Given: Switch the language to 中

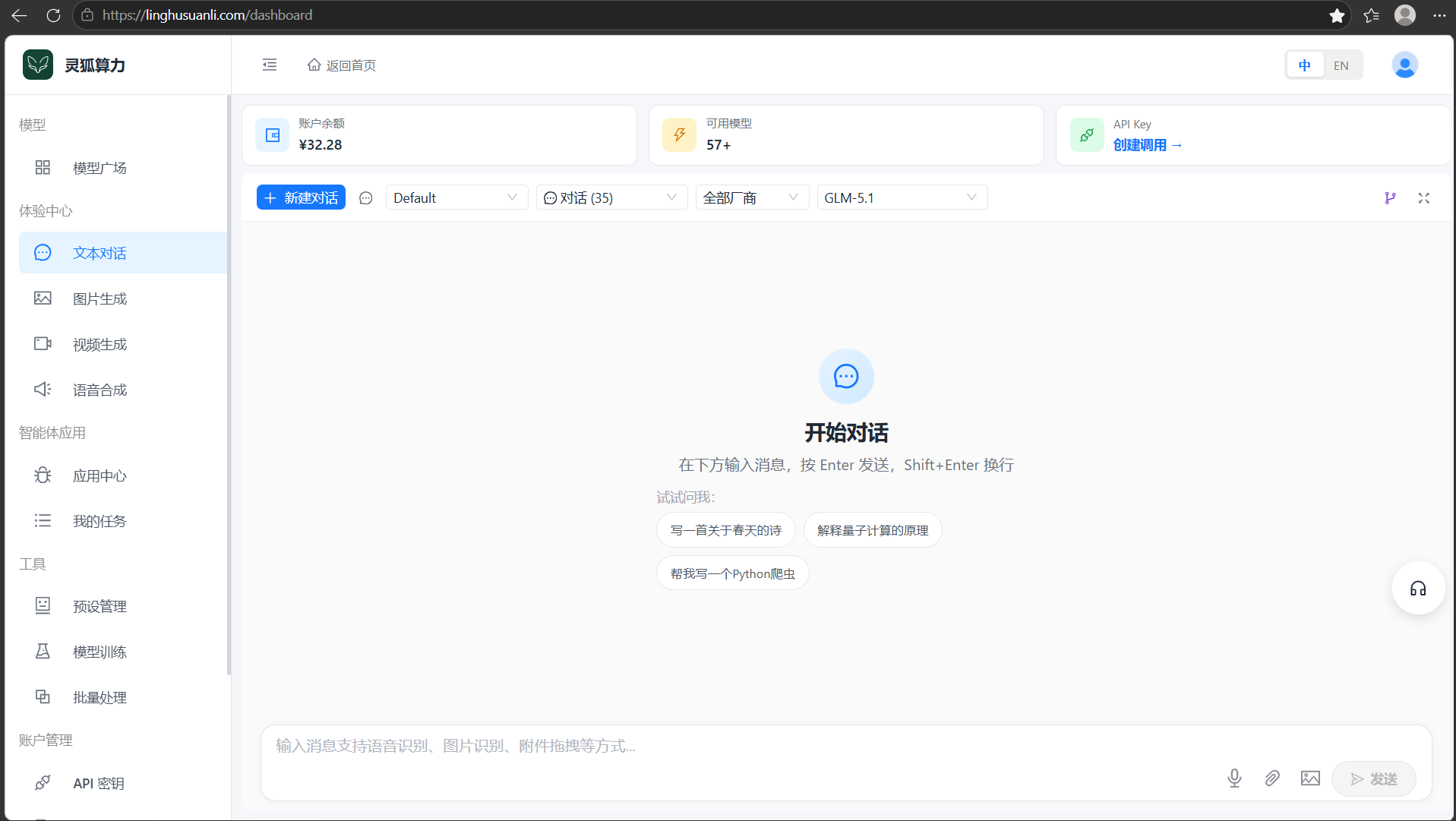Looking at the screenshot, I should pyautogui.click(x=1305, y=65).
